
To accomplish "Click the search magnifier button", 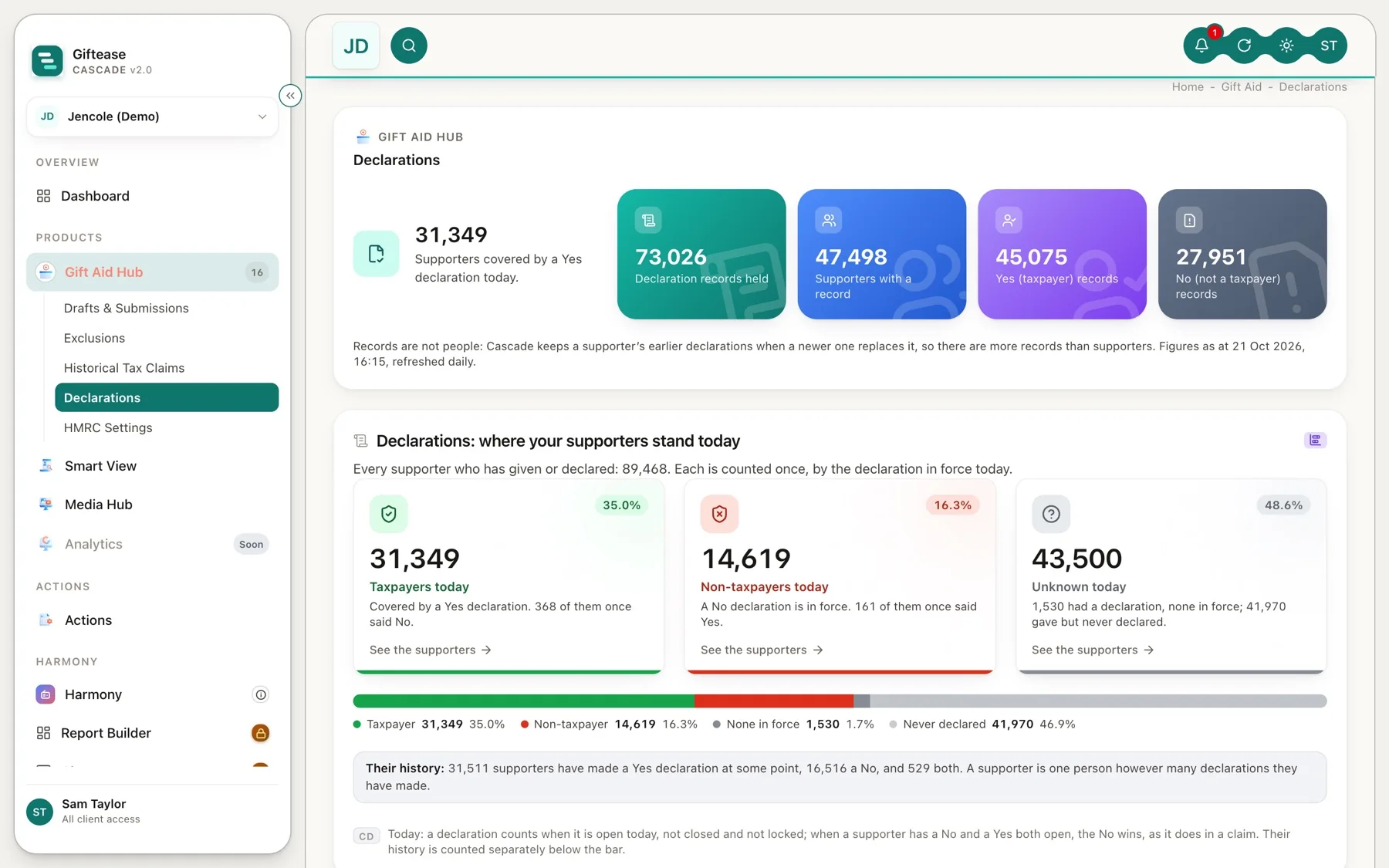I will click(x=409, y=46).
